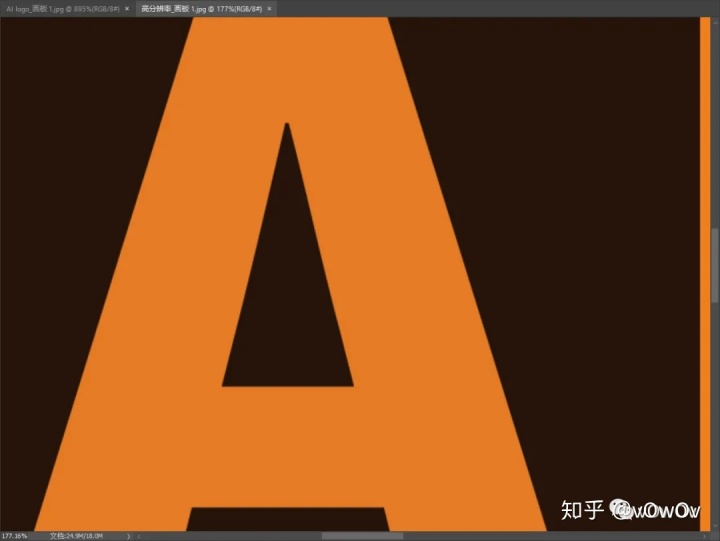The height and width of the screenshot is (541, 720).
Task: Click the horizontal scrollbar left arrow
Action: pos(139,536)
